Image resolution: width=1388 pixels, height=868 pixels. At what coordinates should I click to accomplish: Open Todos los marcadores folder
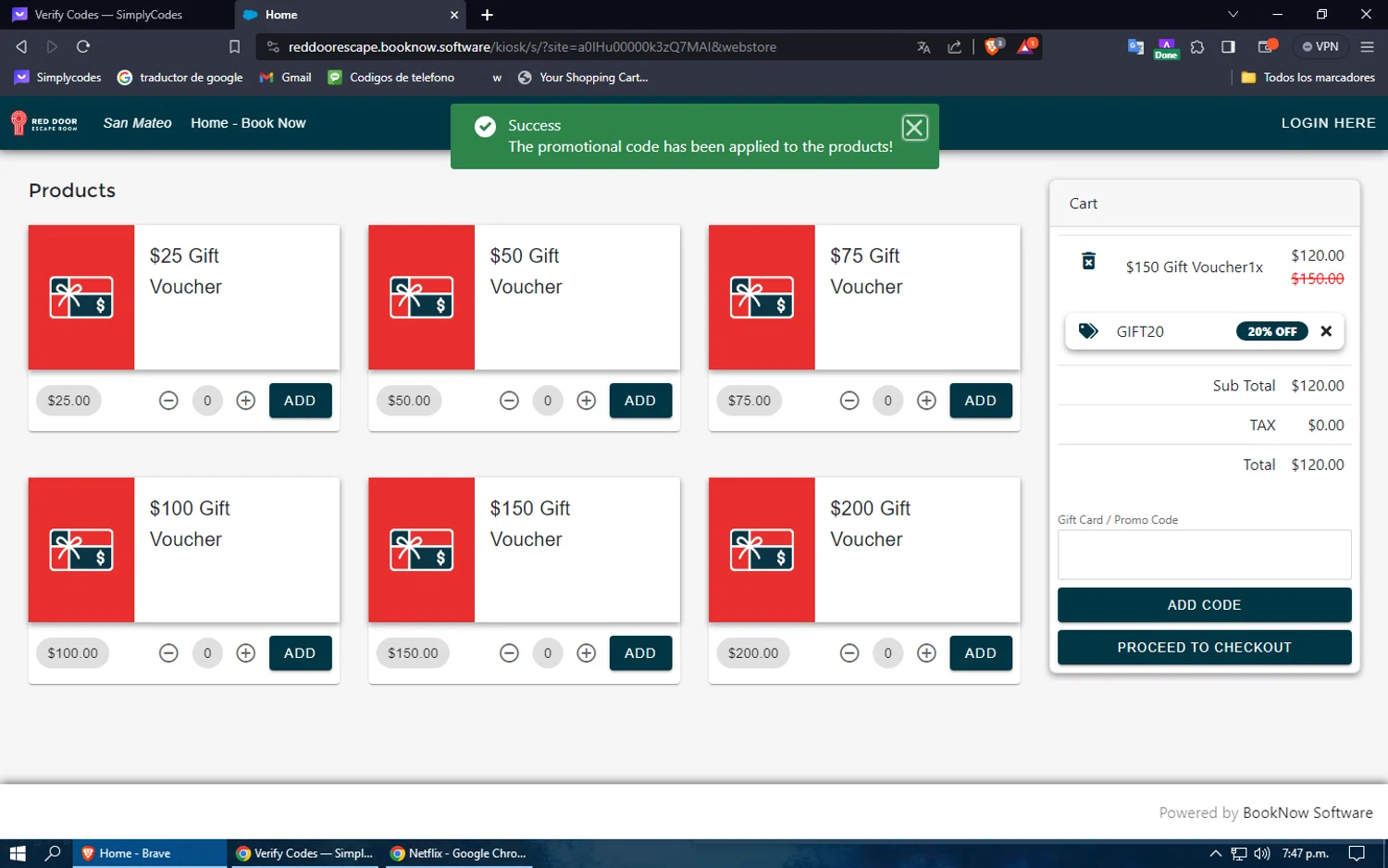1308,78
